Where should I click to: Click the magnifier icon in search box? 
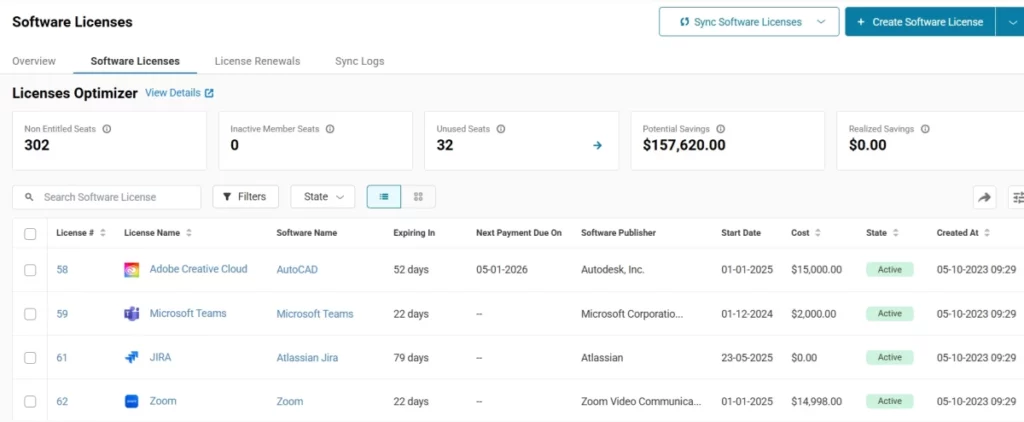(29, 197)
